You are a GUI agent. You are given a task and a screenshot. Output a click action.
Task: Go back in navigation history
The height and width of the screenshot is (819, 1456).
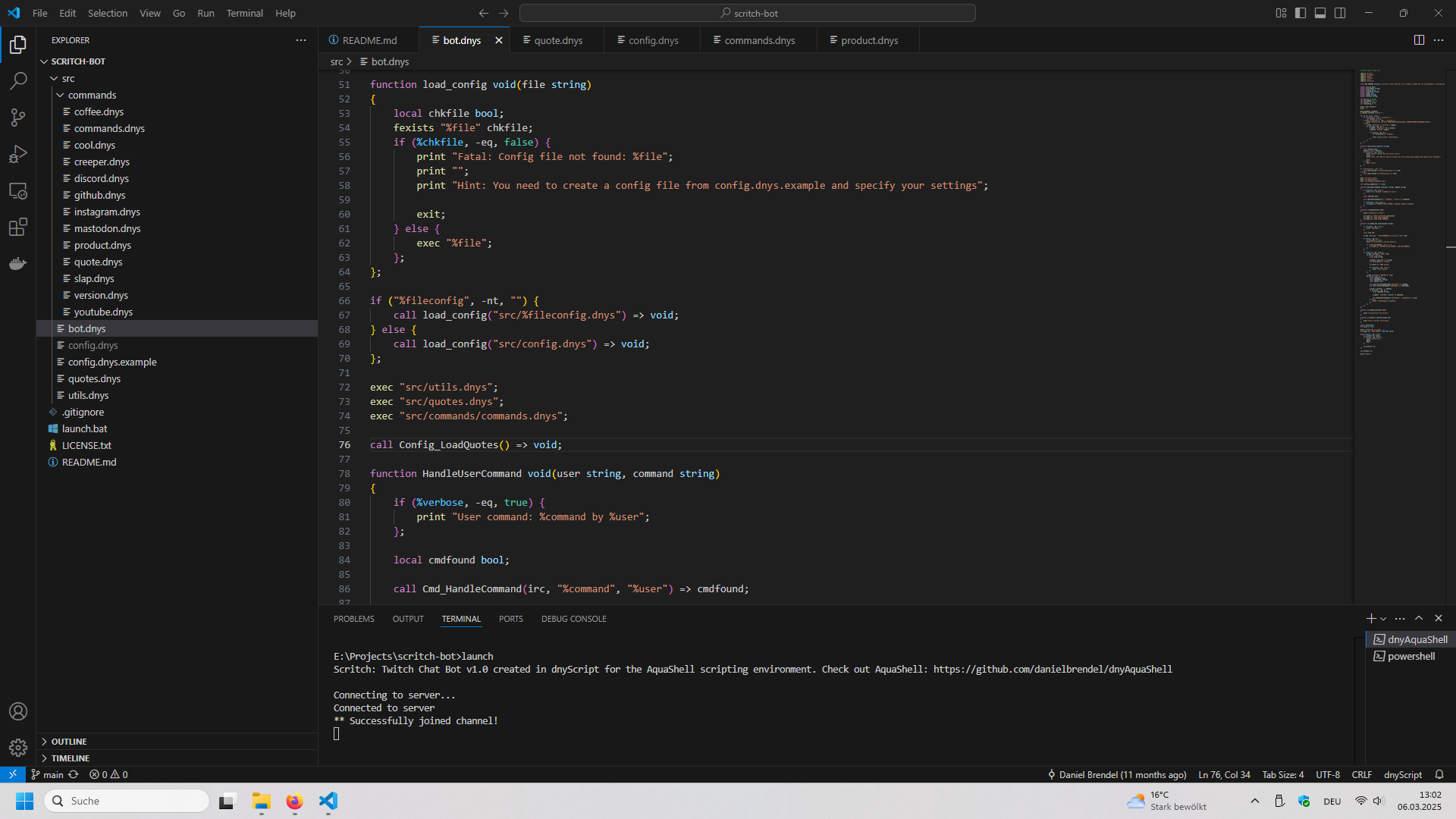[x=484, y=13]
